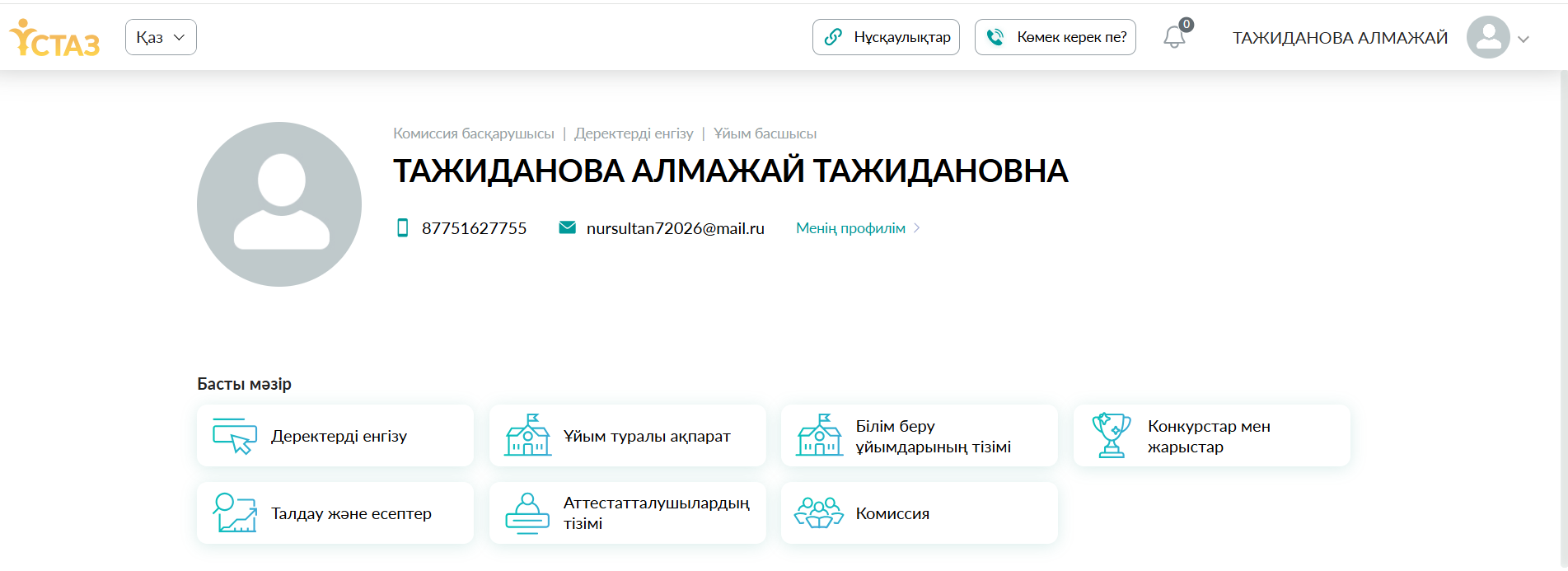Click the ТАЖИДАНОВА АЛМАЖАЙ header username
The height and width of the screenshot is (571, 1568).
[1340, 38]
